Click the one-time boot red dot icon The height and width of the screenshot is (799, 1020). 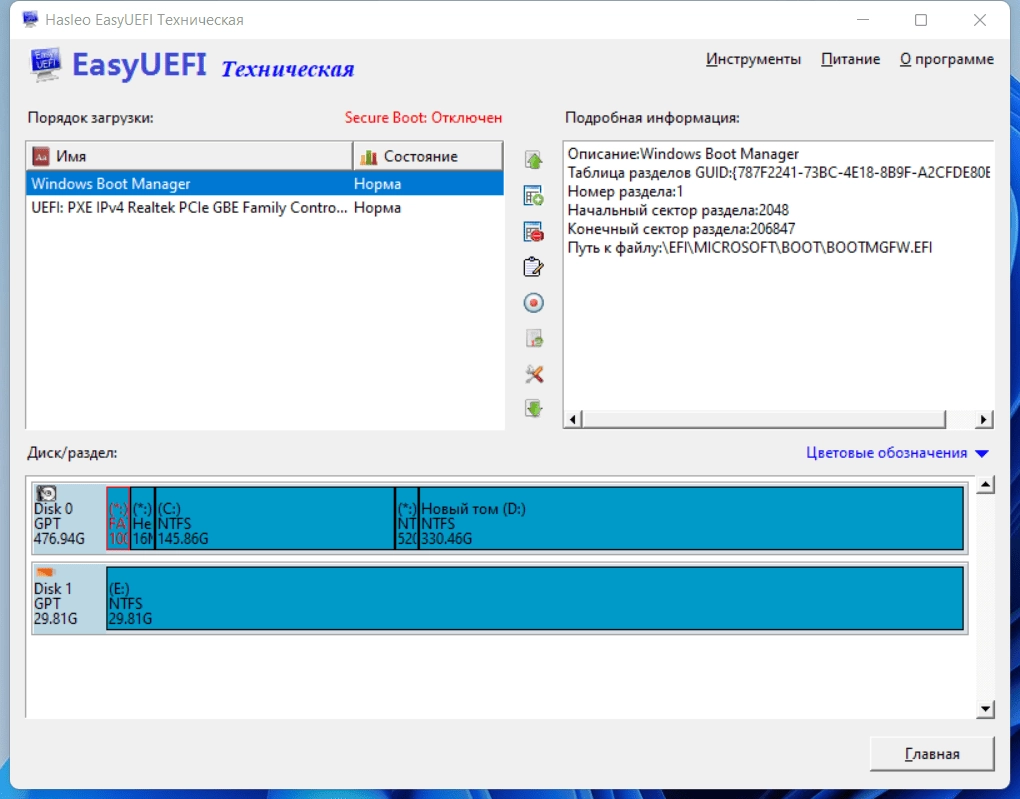tap(533, 303)
